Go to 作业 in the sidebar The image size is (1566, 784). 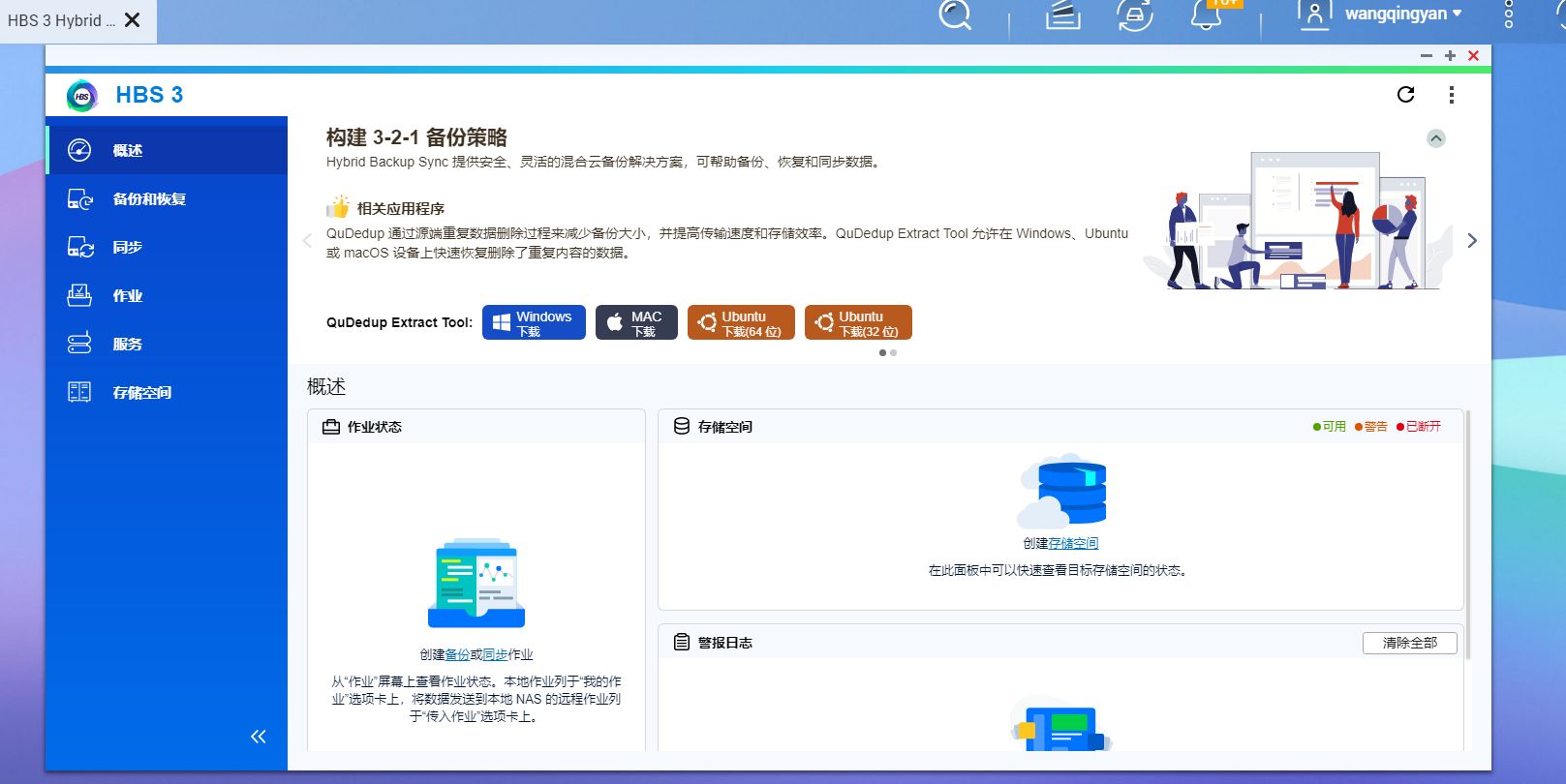(167, 295)
